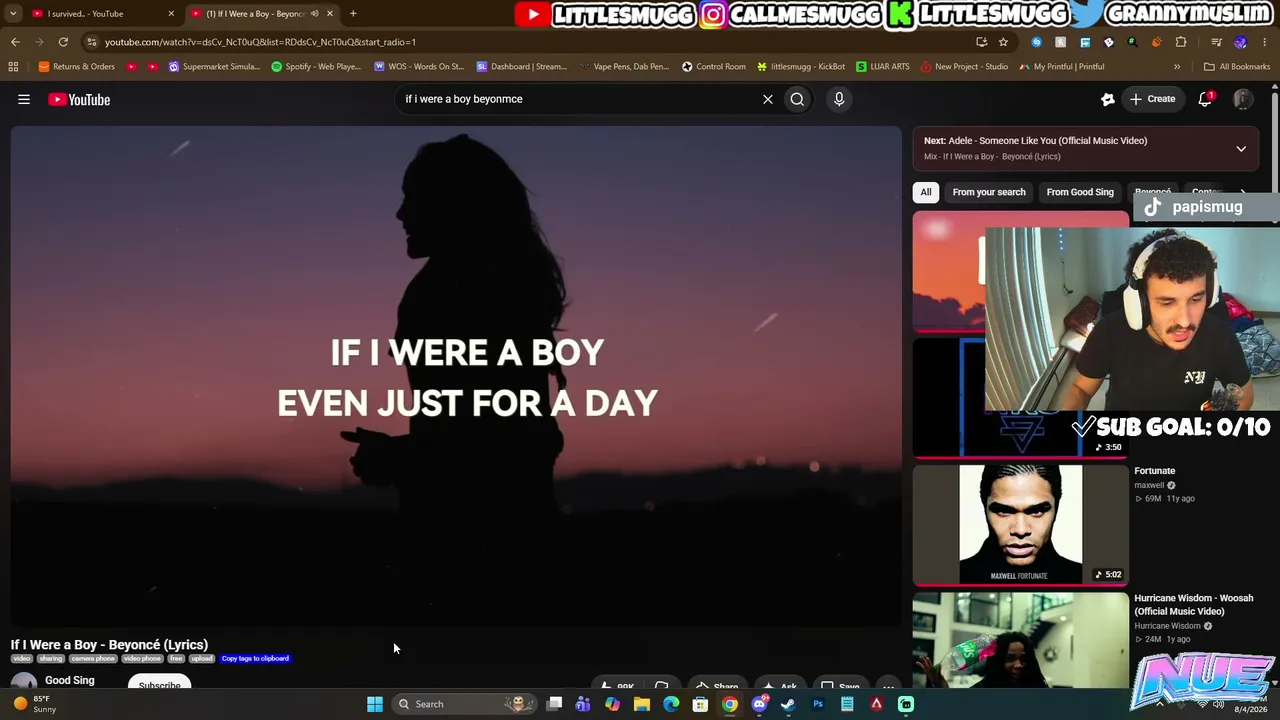Clear the YouTube search box text

[x=768, y=99]
